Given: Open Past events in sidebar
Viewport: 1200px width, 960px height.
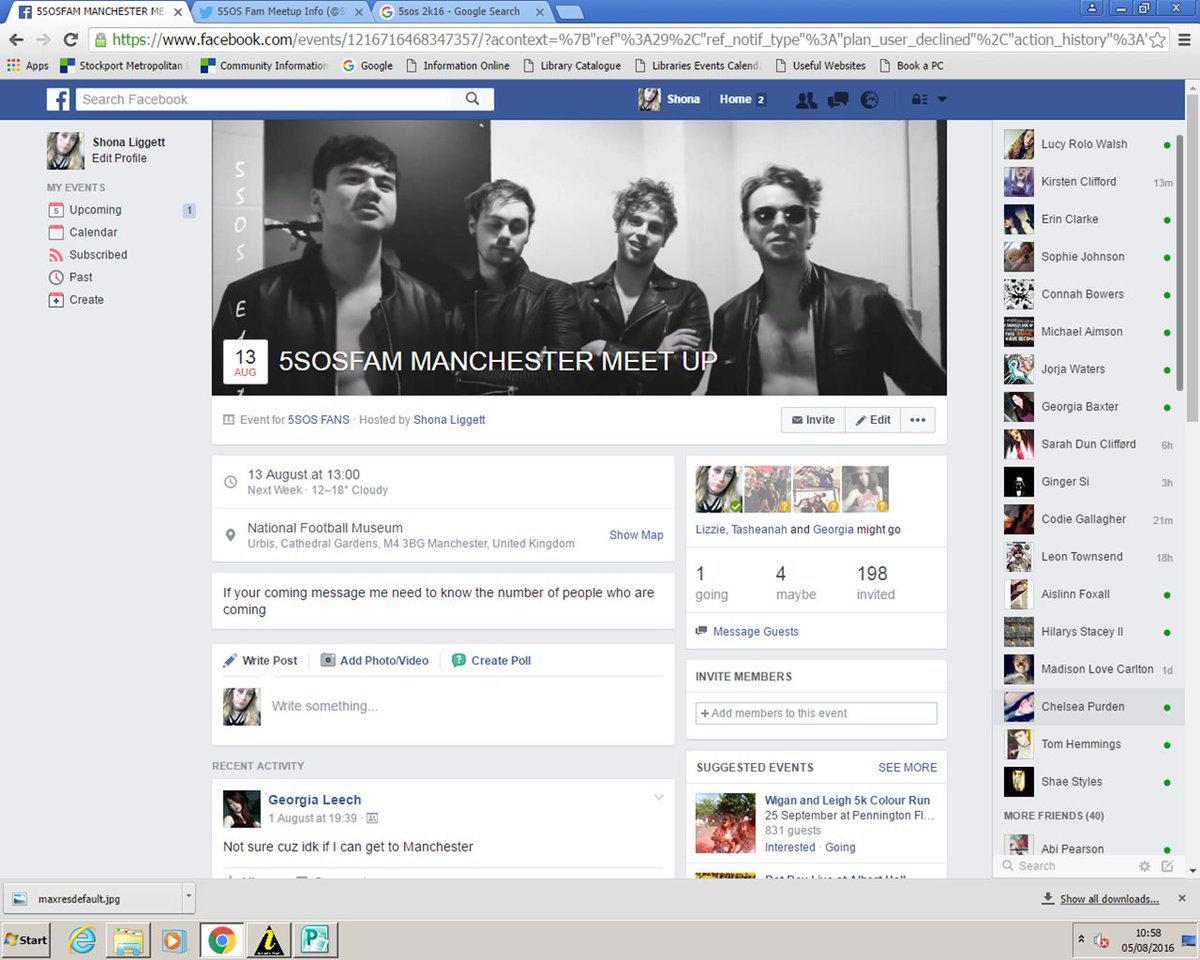Looking at the screenshot, I should coord(81,277).
